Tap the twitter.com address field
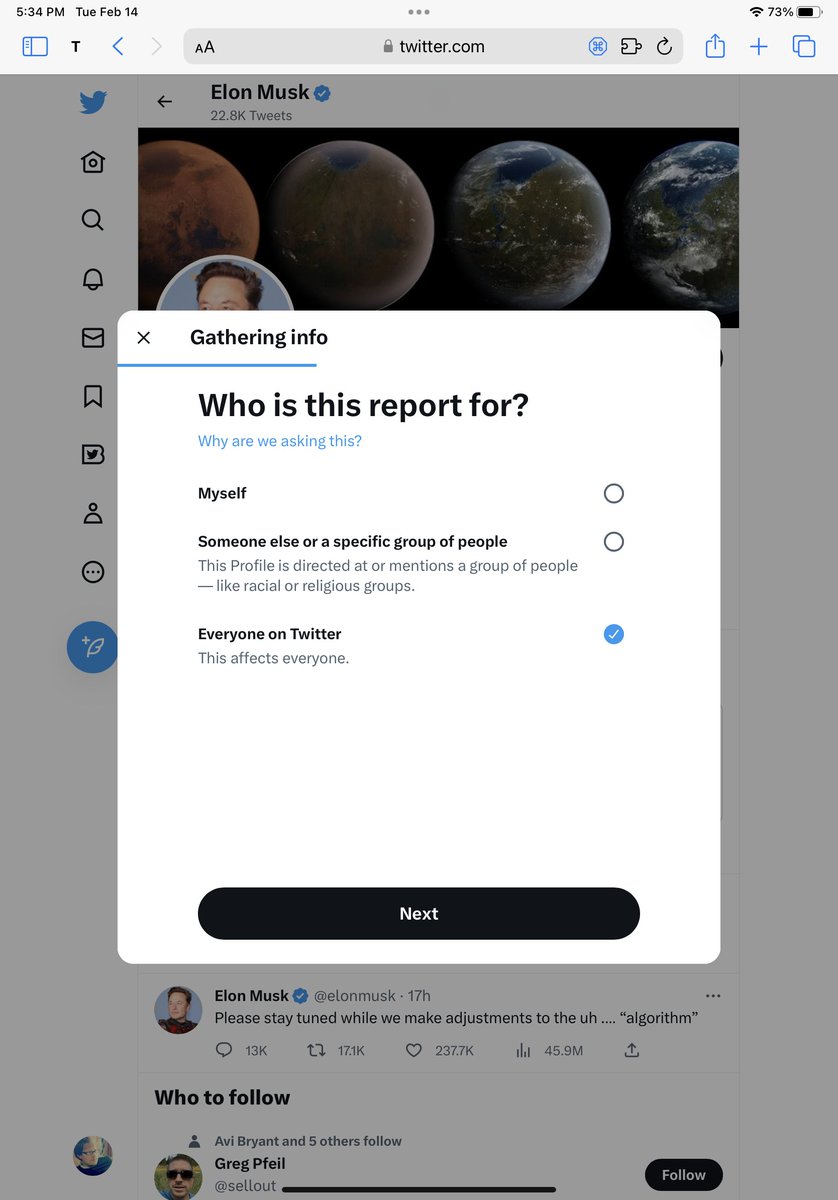838x1200 pixels. (x=433, y=46)
